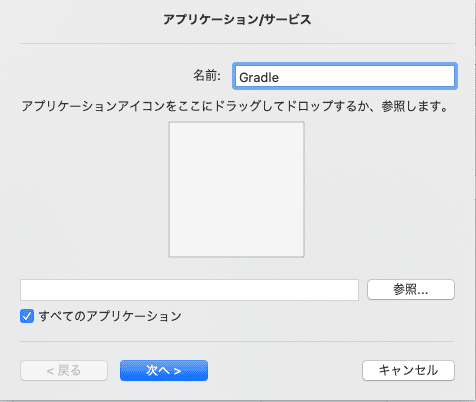
Task: Click the drag-and-drop instruction text
Action: (x=235, y=106)
